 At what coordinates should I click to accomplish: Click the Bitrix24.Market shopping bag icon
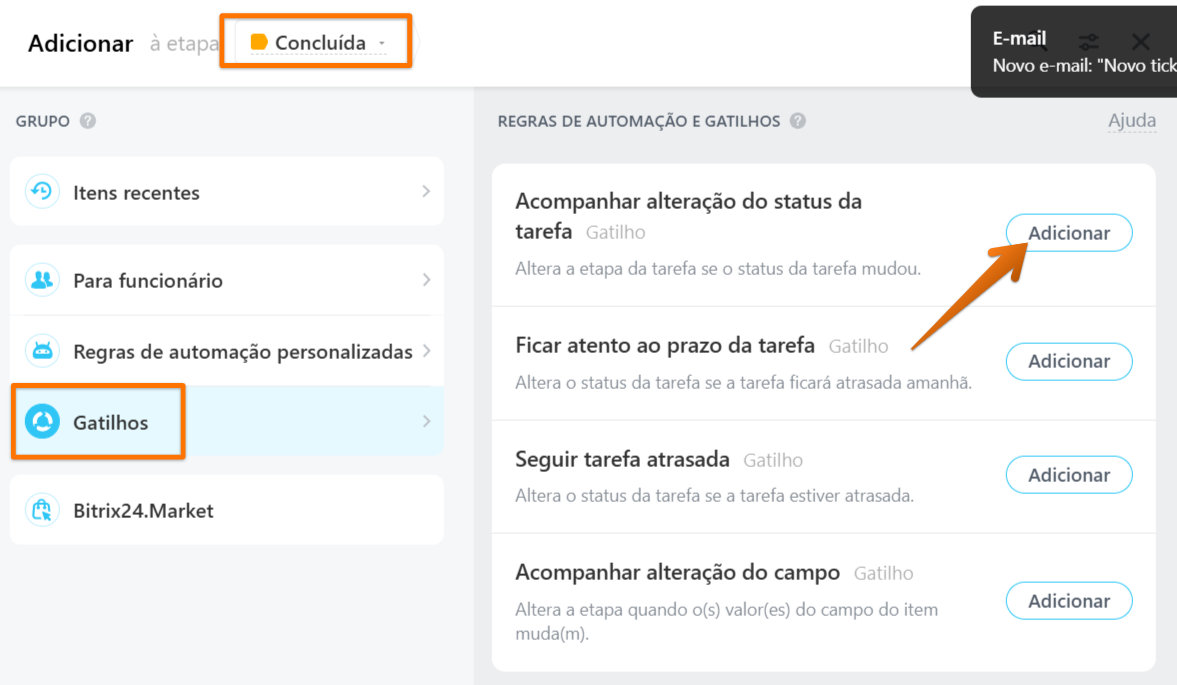point(42,510)
